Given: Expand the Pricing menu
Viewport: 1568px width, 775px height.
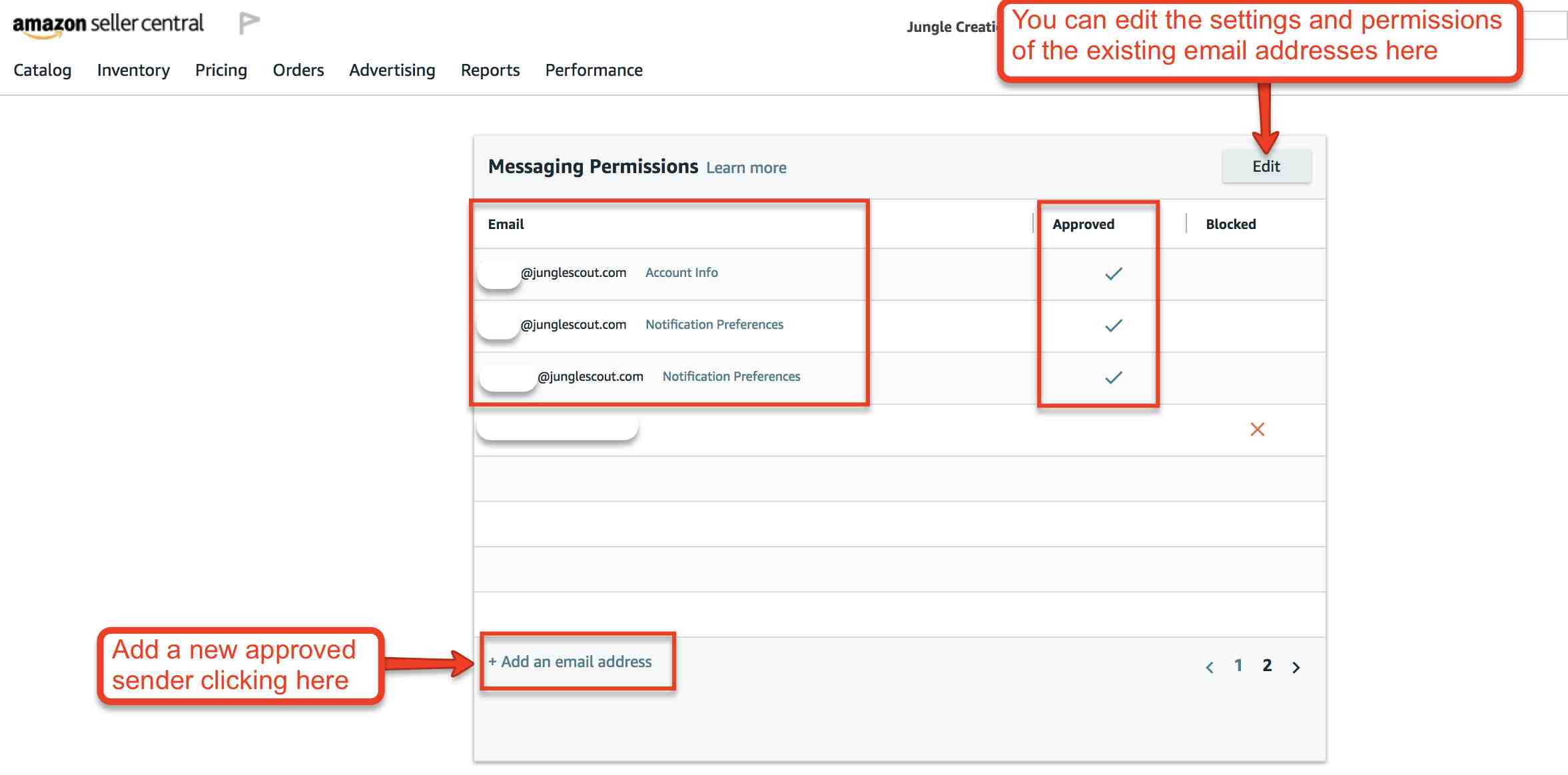Looking at the screenshot, I should (x=221, y=70).
